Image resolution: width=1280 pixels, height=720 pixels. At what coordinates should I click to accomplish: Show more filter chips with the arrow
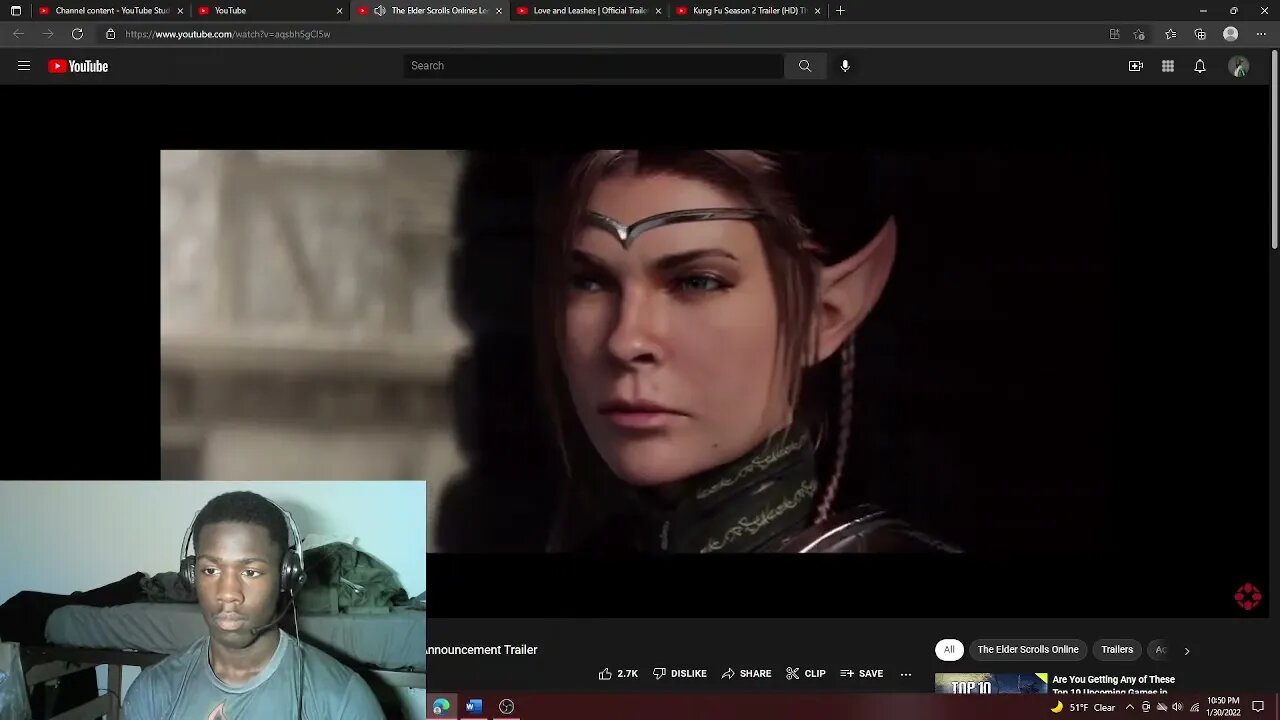coord(1187,650)
